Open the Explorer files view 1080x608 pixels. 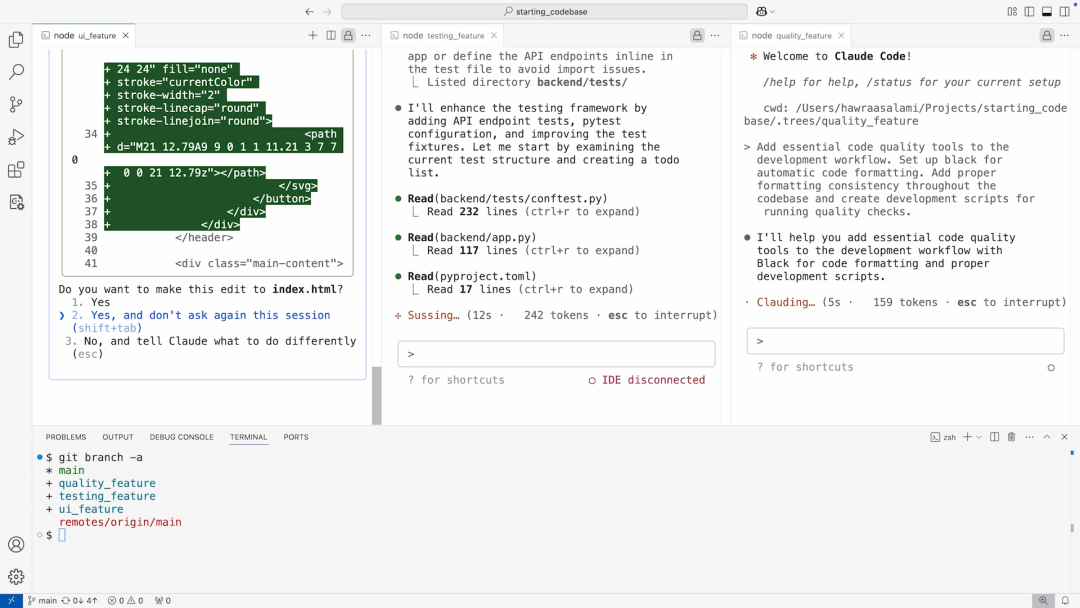[16, 40]
